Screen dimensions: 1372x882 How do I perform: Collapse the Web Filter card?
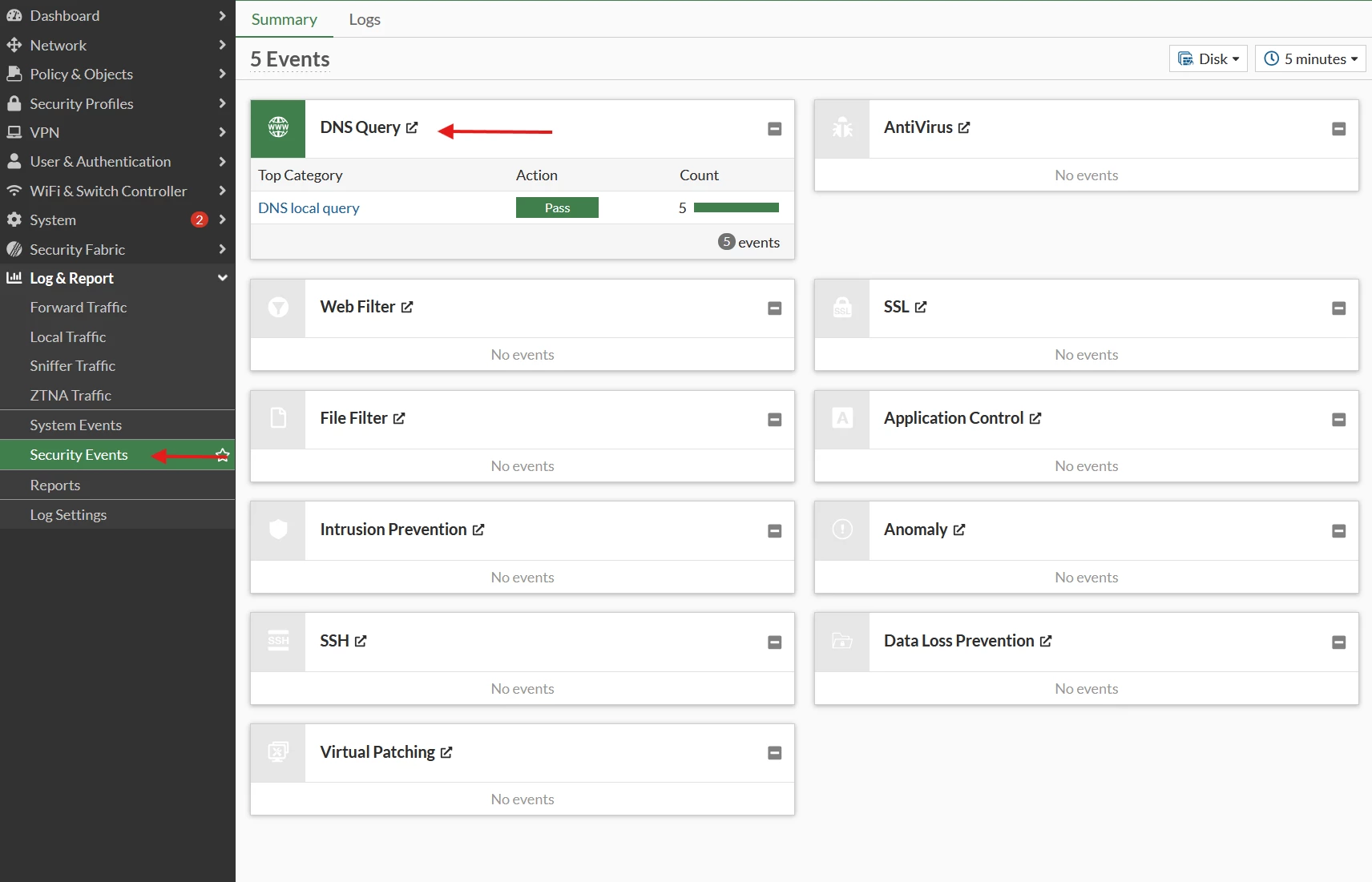point(775,308)
